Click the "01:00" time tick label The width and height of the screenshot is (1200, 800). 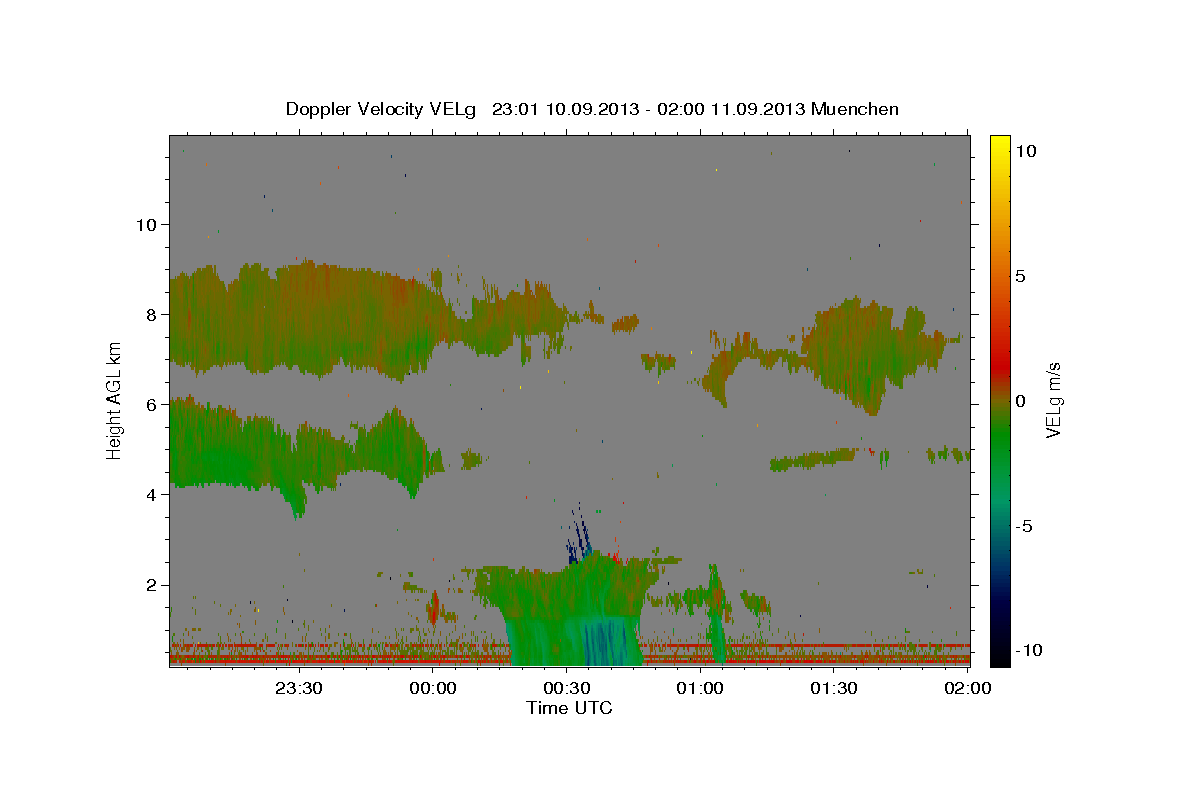(x=700, y=688)
